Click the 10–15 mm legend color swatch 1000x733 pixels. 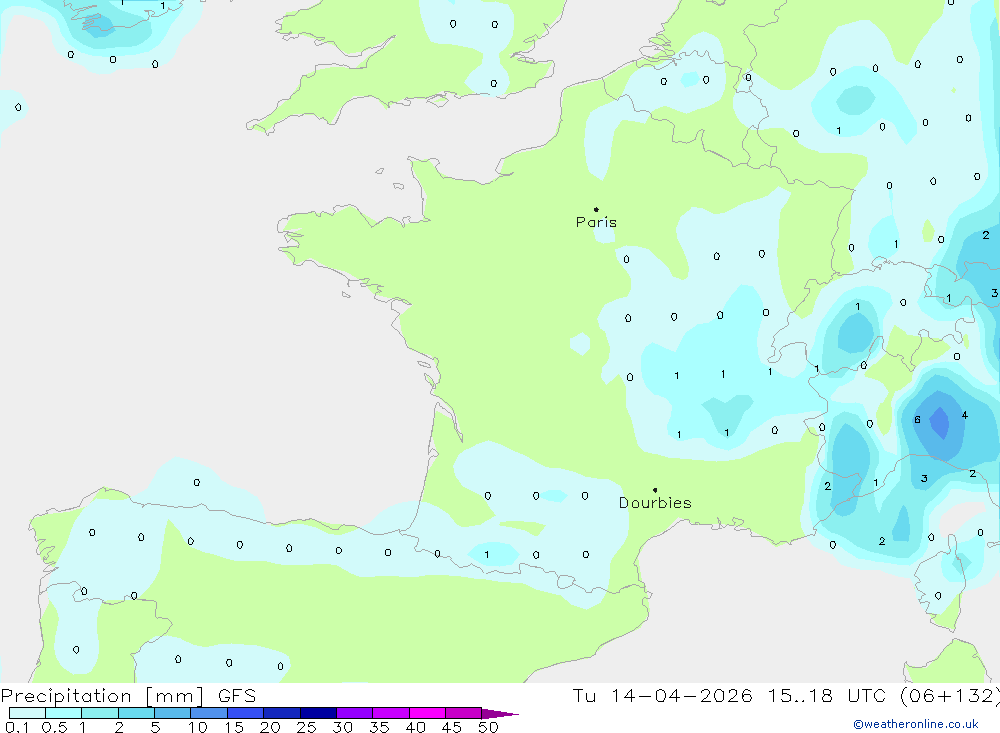(x=209, y=713)
